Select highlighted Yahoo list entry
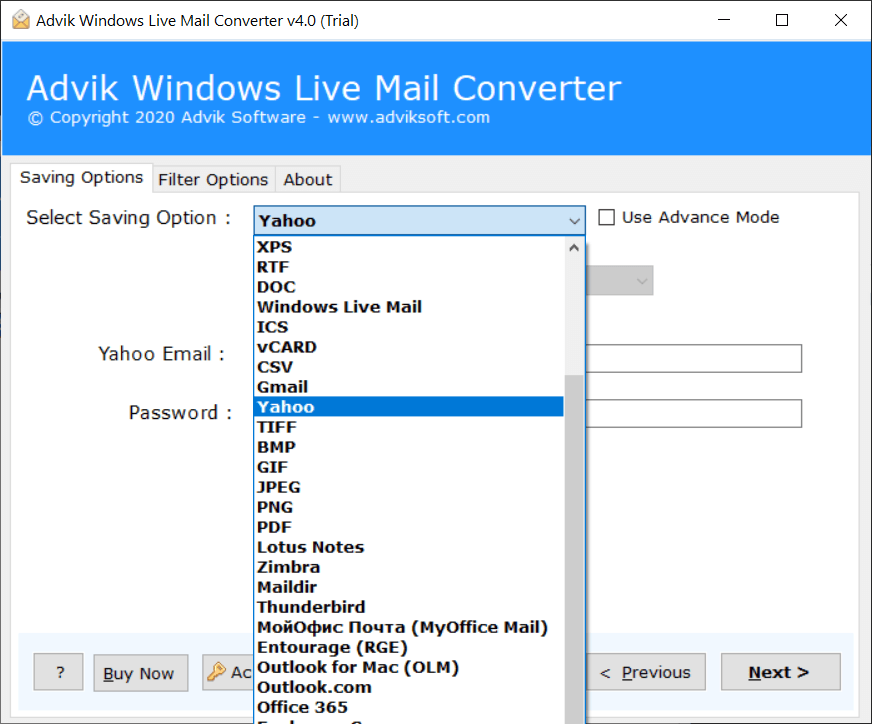872x724 pixels. (409, 407)
